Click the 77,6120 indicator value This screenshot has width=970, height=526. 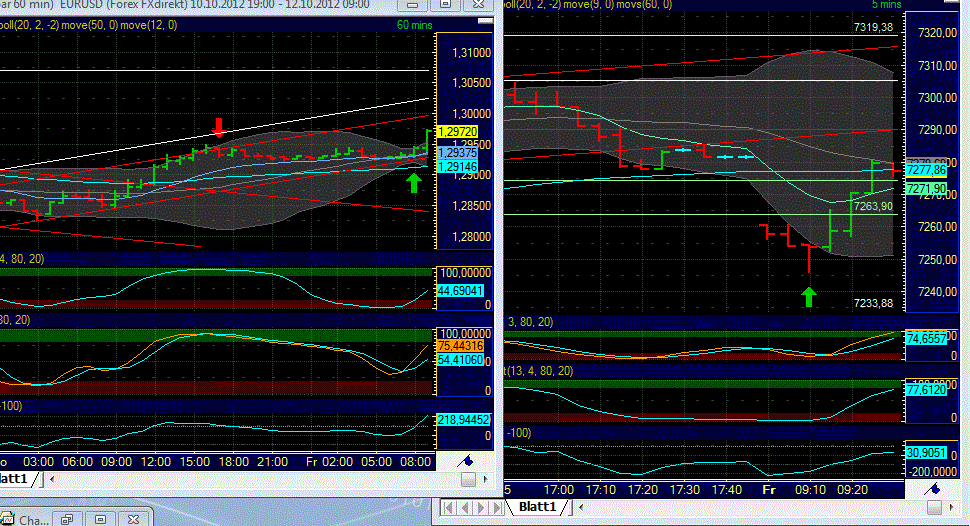pyautogui.click(x=926, y=390)
